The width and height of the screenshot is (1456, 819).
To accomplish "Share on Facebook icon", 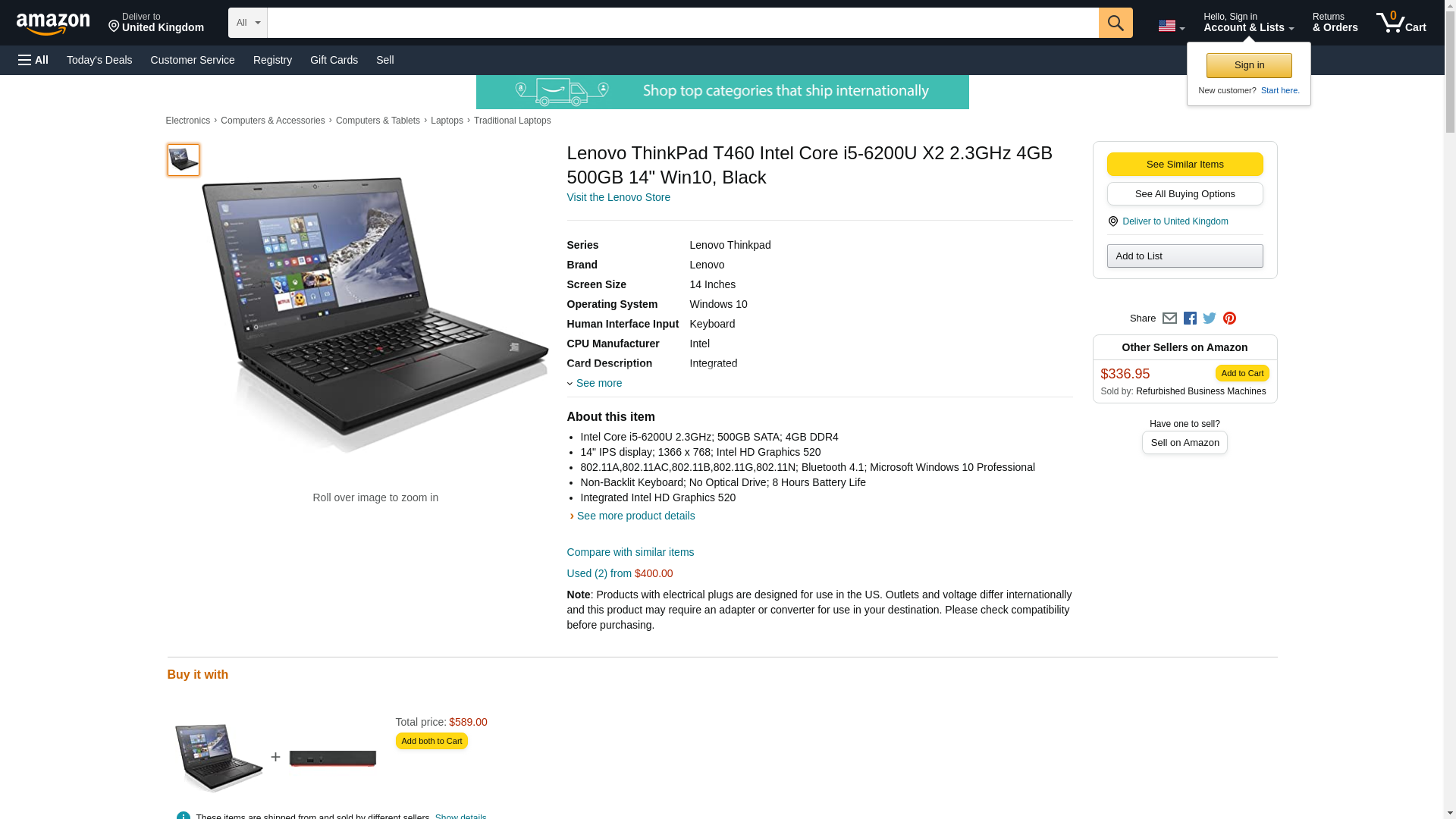I will coord(1190,318).
